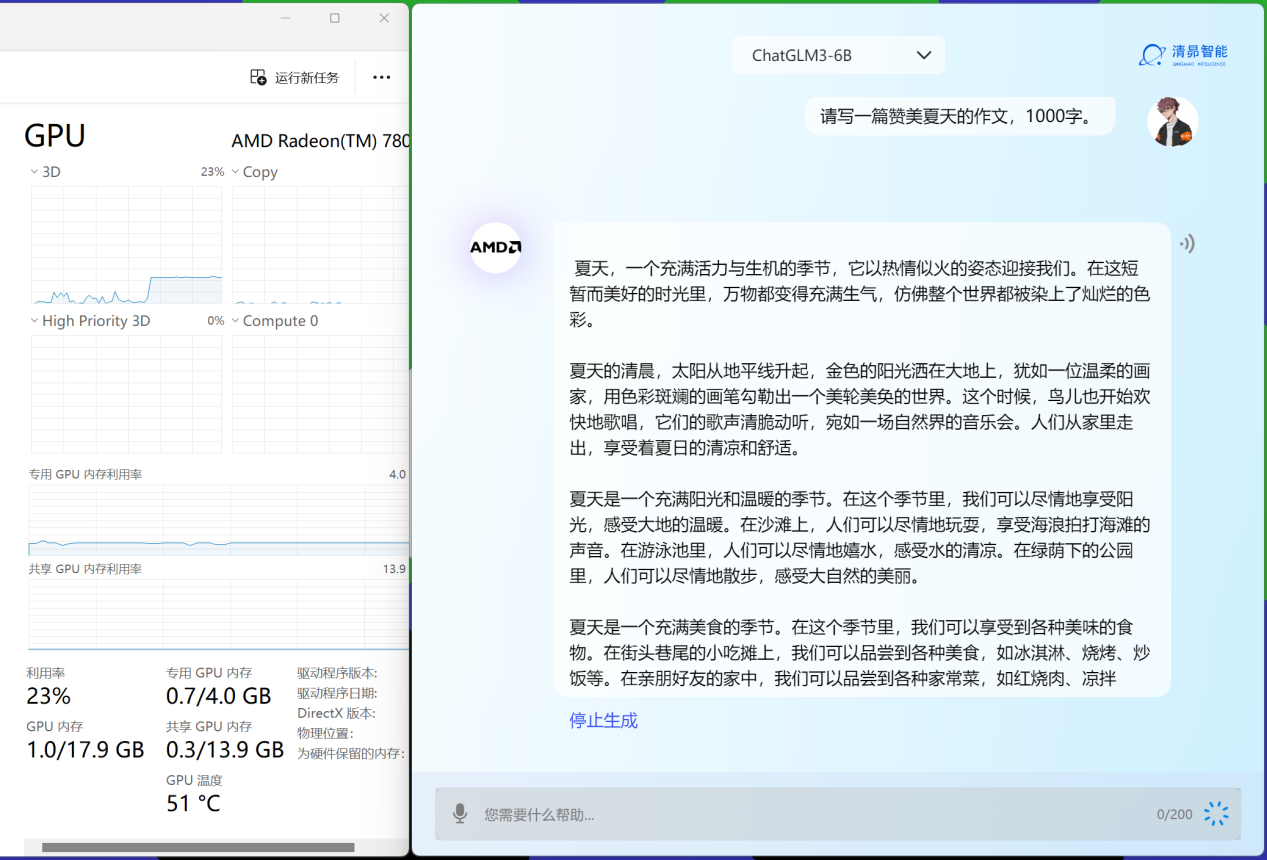1267x860 pixels.
Task: Click the user profile avatar photo
Action: (x=1172, y=121)
